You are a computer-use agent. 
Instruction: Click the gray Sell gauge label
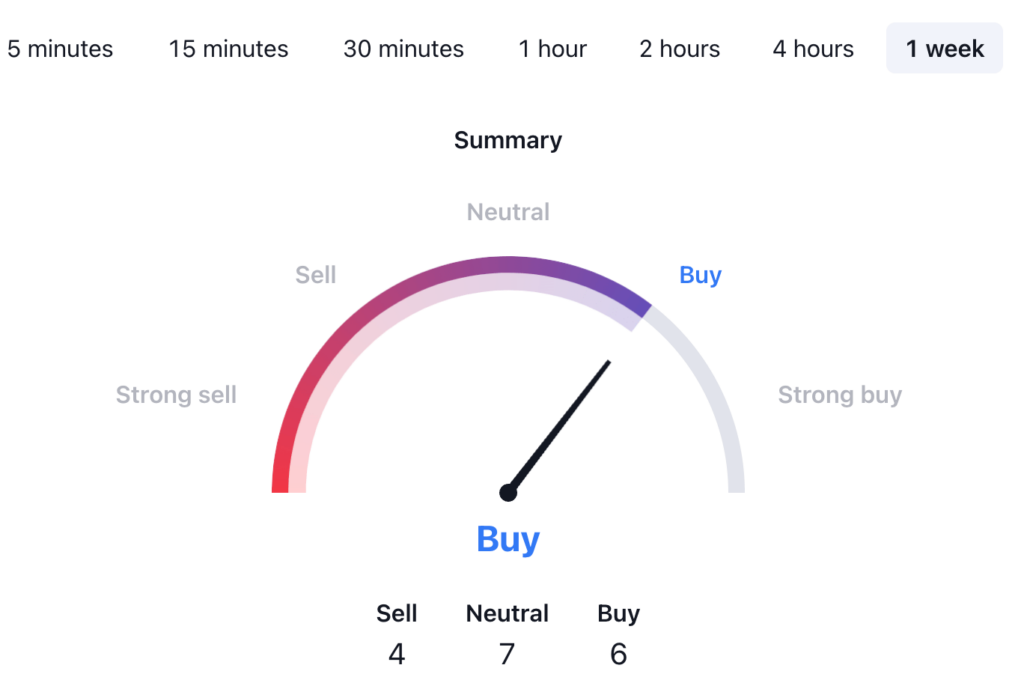(x=316, y=275)
